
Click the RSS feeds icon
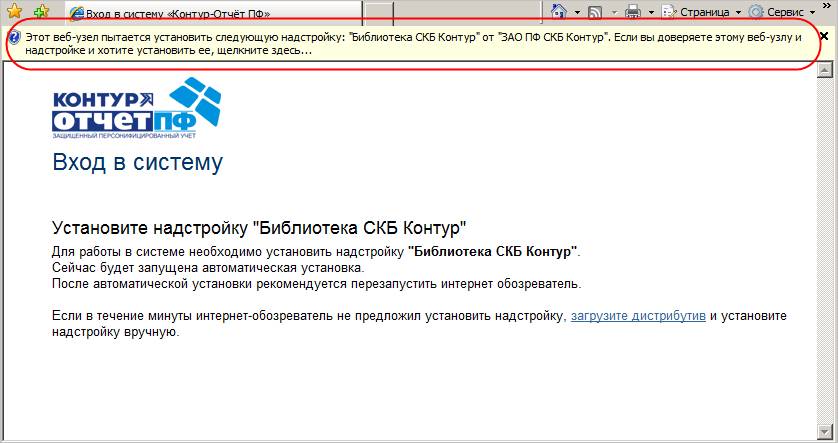[x=595, y=12]
